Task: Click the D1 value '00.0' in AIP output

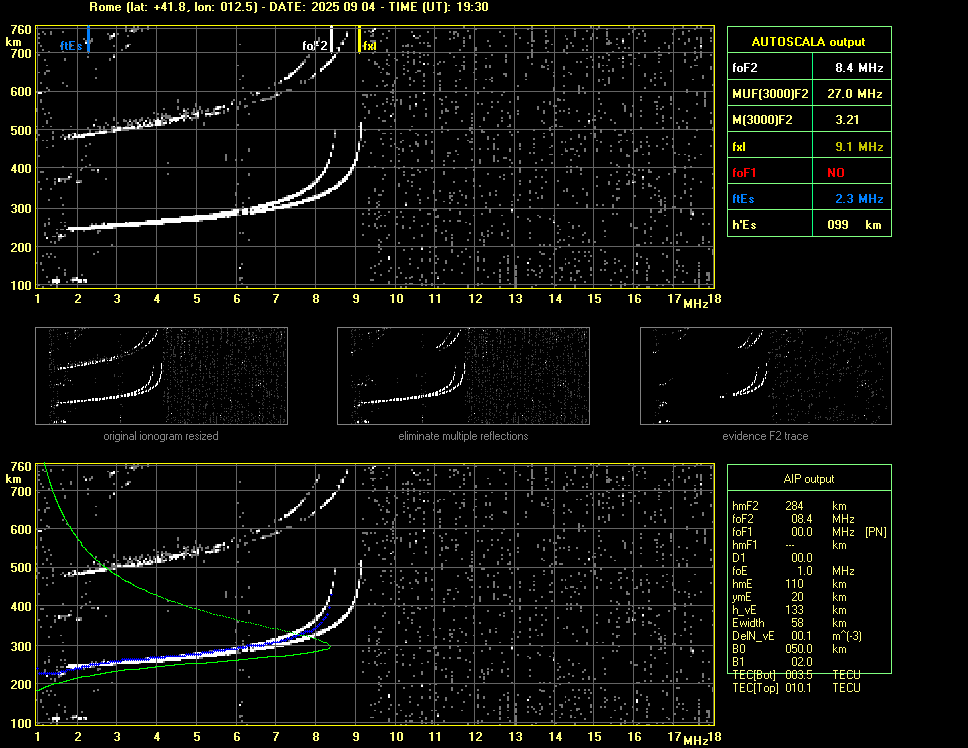Action: [802, 558]
